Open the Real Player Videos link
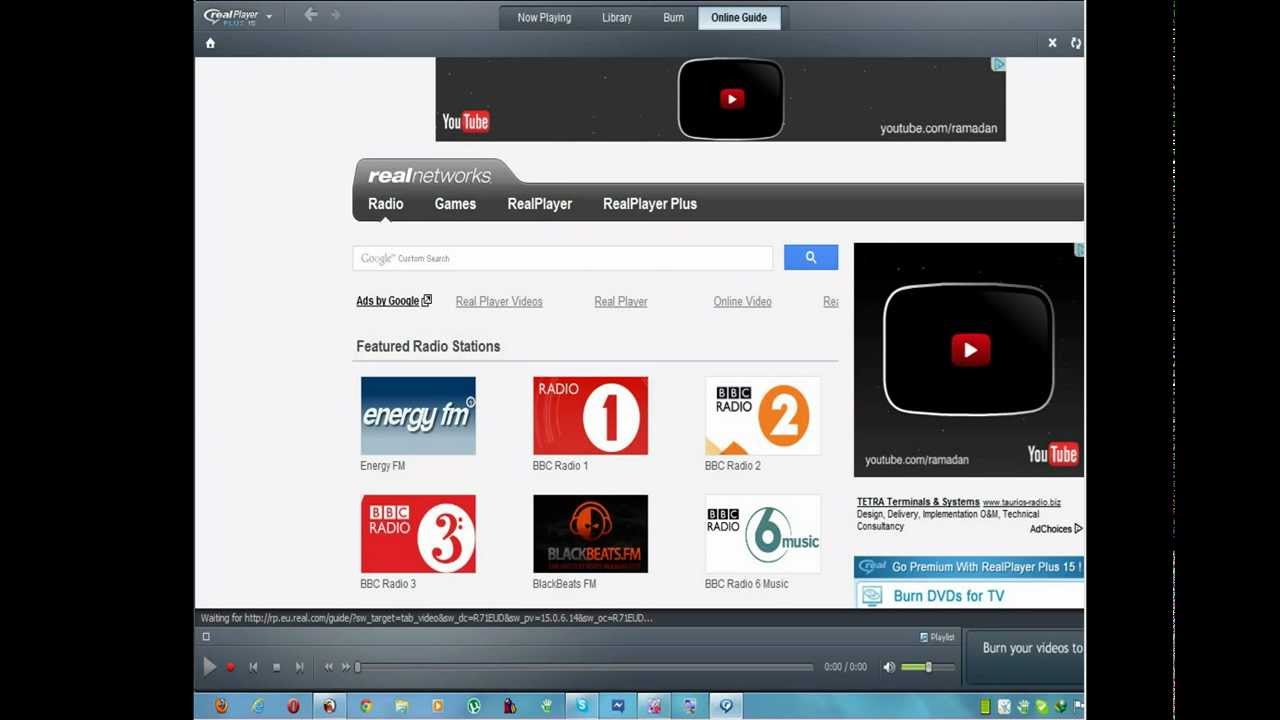This screenshot has height=720, width=1280. pos(499,301)
